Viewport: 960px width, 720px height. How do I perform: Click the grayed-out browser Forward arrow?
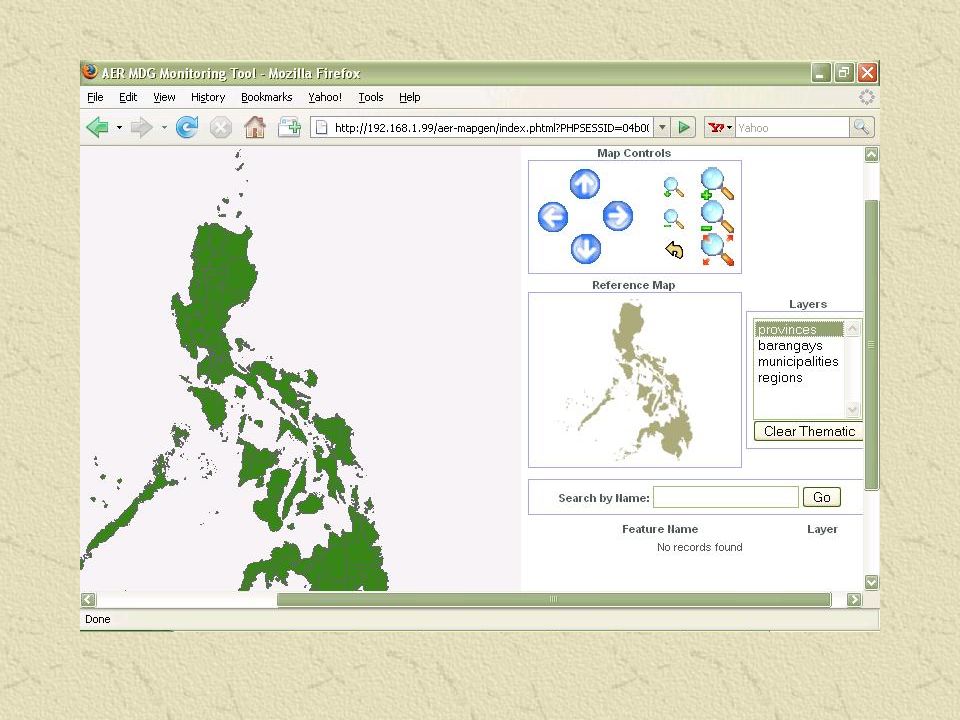[x=141, y=127]
